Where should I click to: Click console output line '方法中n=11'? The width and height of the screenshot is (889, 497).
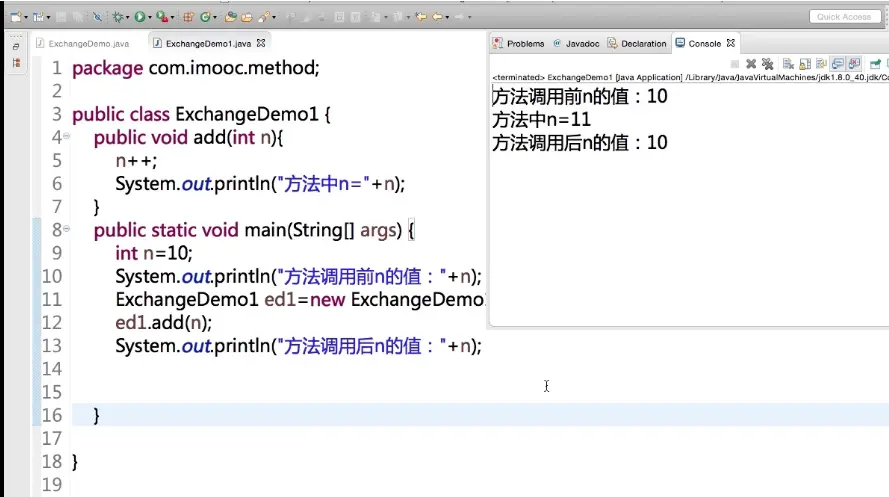pyautogui.click(x=541, y=120)
